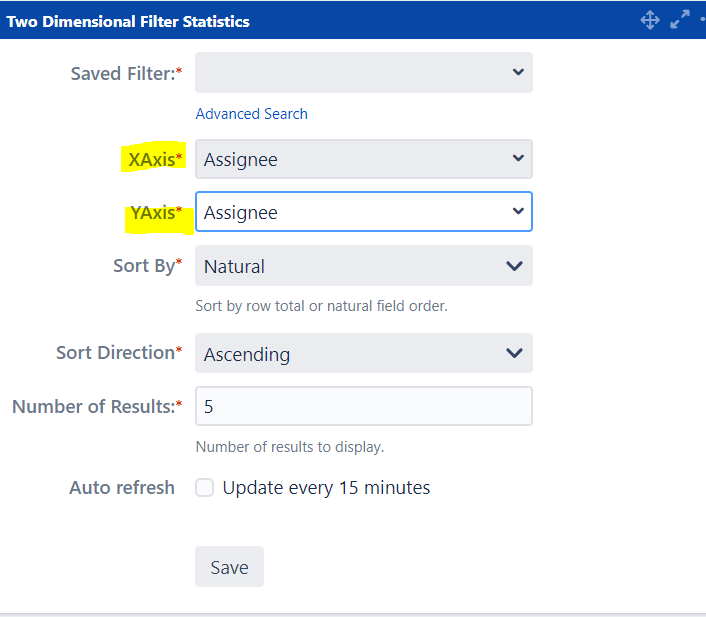Open the Sort By dropdown showing Natural

coord(364,266)
